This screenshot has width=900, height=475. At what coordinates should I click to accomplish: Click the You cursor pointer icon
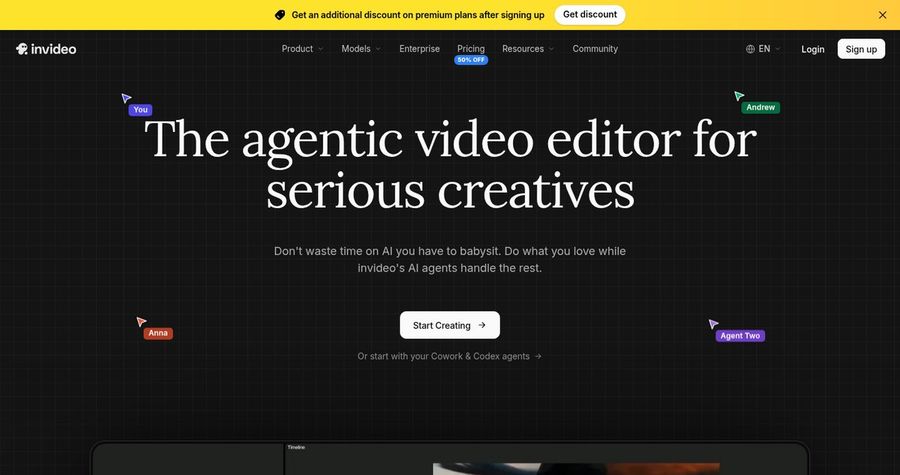pyautogui.click(x=126, y=98)
